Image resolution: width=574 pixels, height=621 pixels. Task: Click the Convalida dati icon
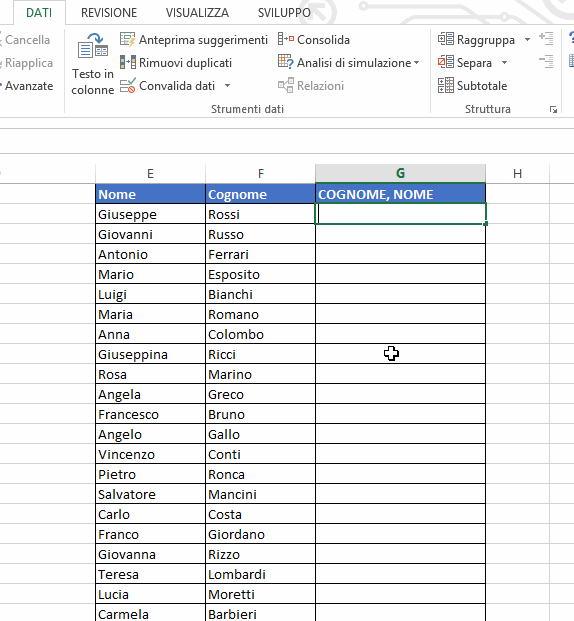click(128, 86)
